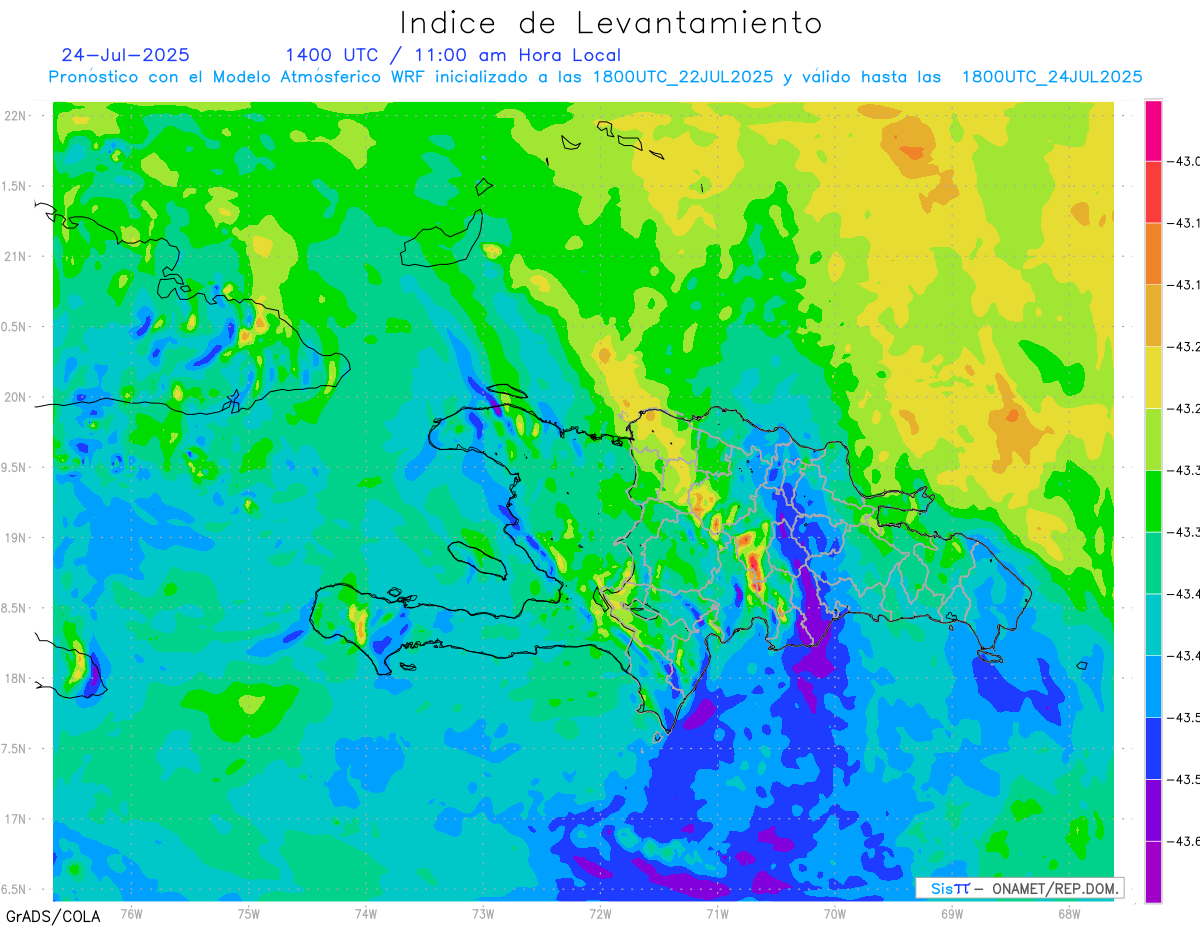1200x927 pixels.
Task: Click the '9.5N' latitude label
Action: coord(15,468)
